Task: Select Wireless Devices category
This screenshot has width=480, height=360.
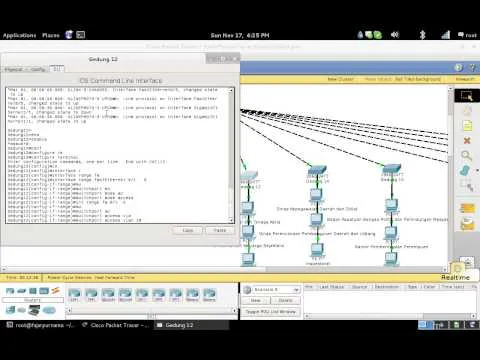Action: click(x=44, y=291)
